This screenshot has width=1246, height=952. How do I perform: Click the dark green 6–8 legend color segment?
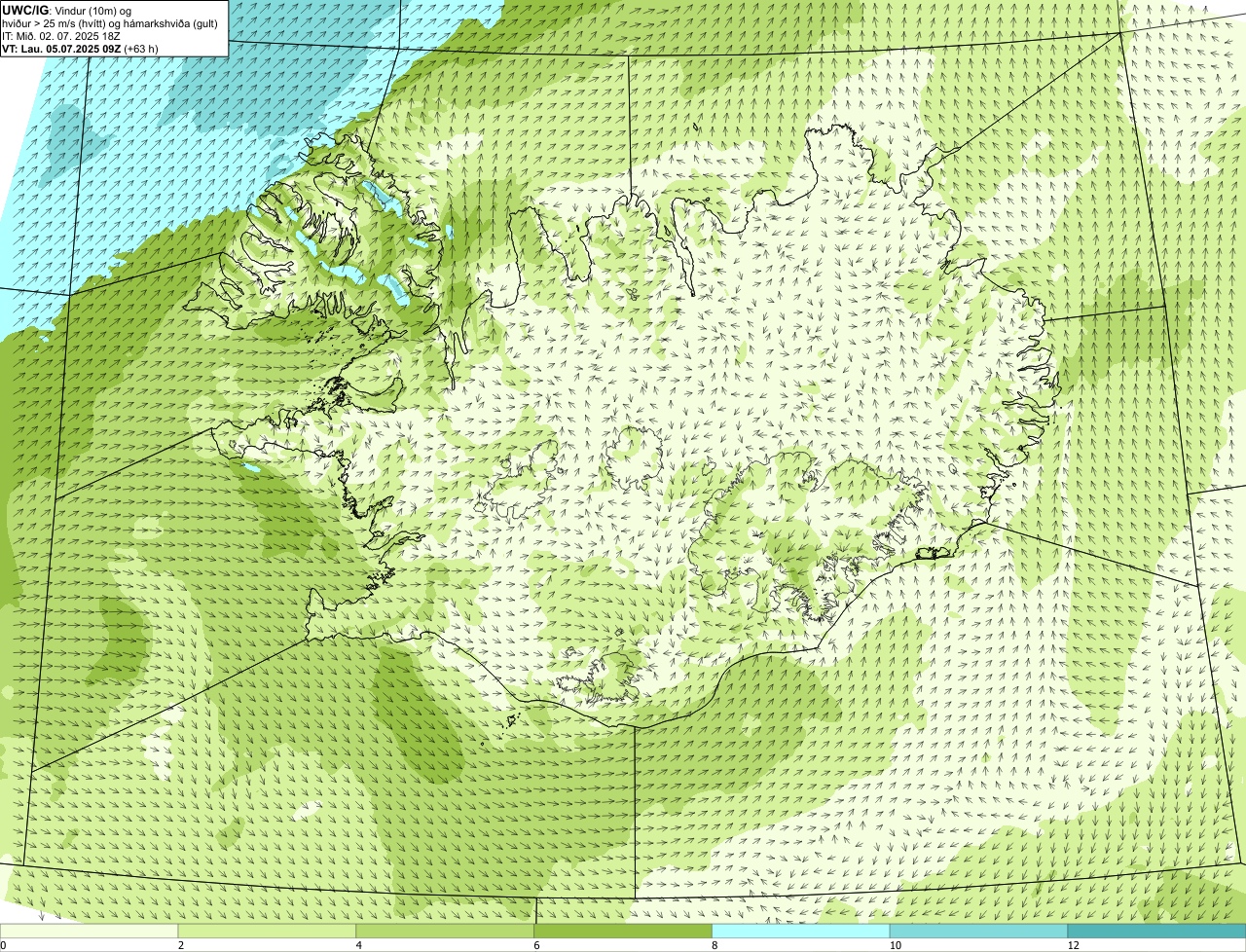[x=623, y=932]
